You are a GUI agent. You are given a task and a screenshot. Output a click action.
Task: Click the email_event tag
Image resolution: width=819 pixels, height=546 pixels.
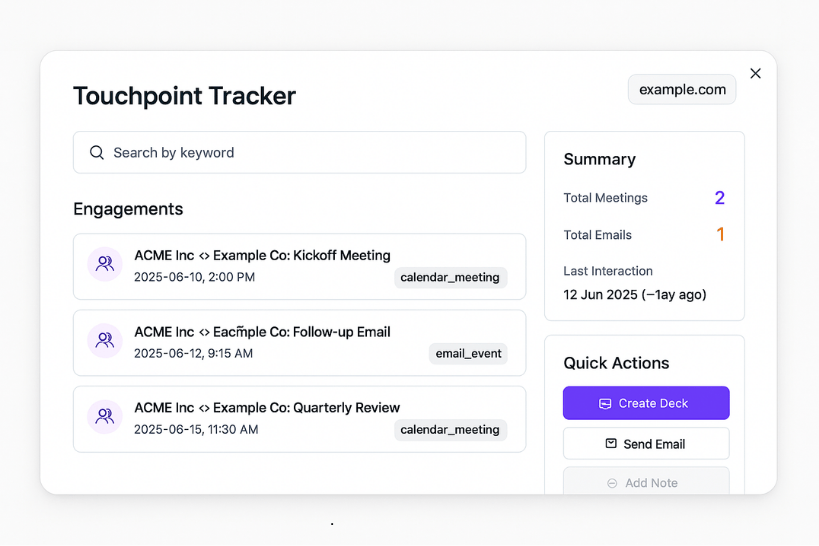(469, 354)
